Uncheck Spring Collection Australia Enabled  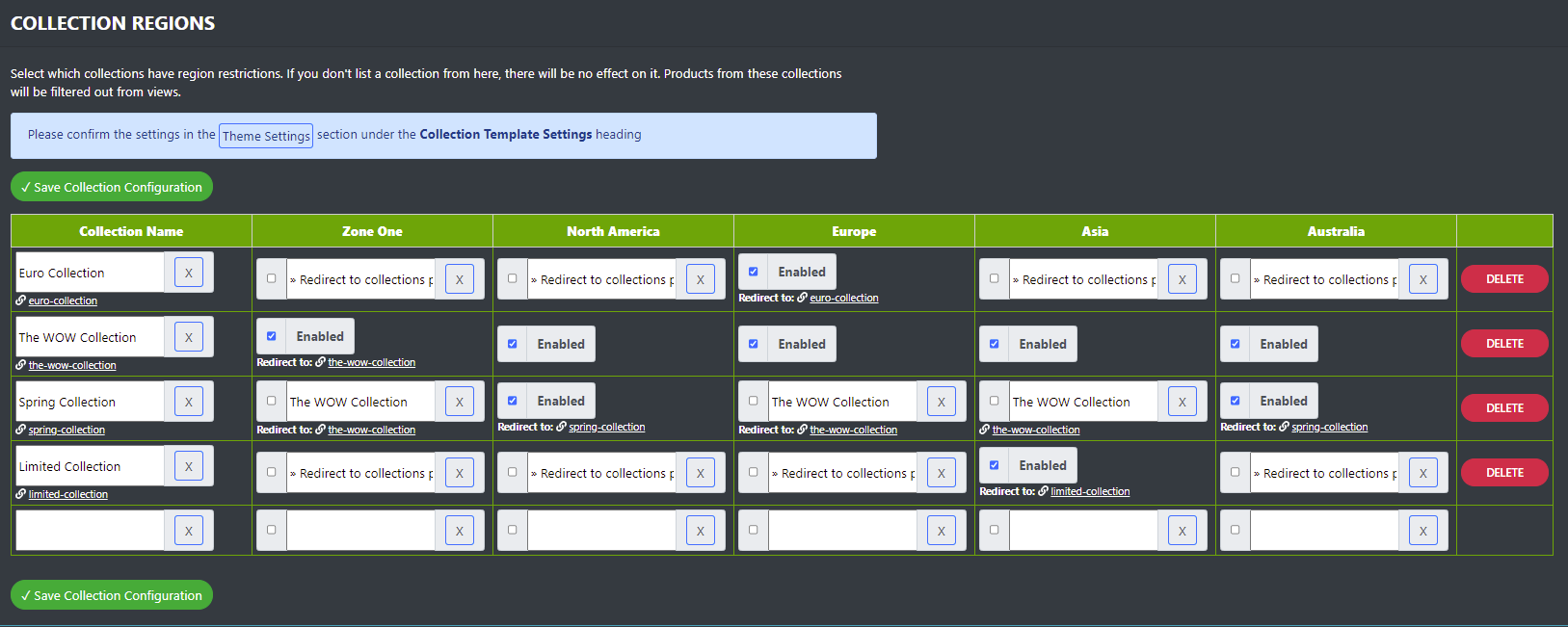(x=1235, y=401)
